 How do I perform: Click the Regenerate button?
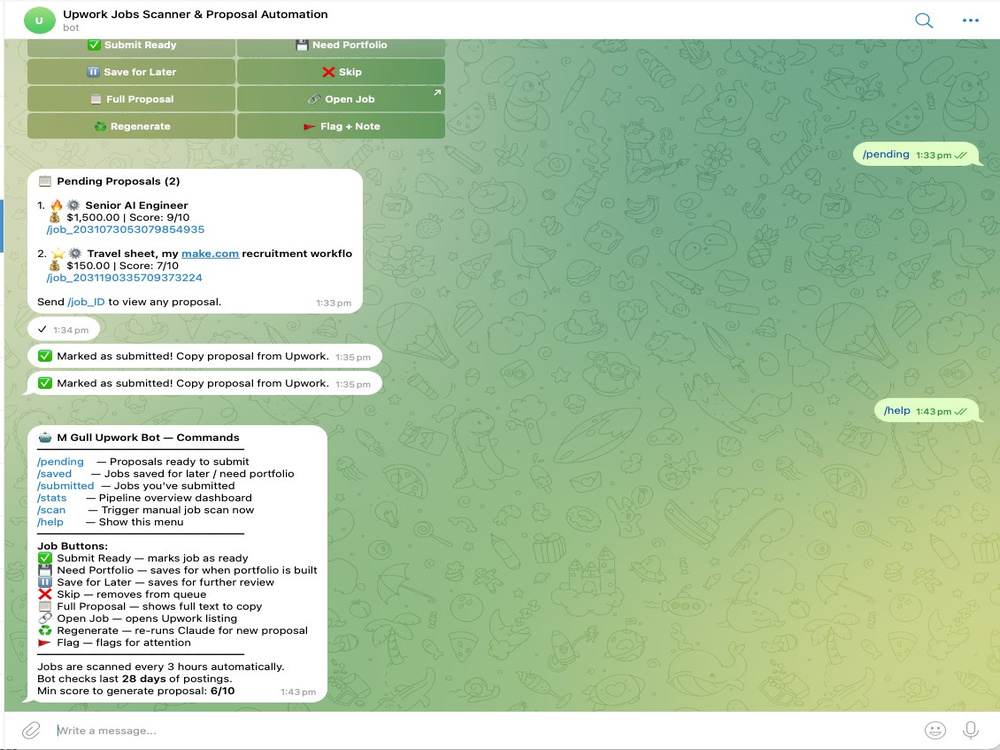click(131, 126)
